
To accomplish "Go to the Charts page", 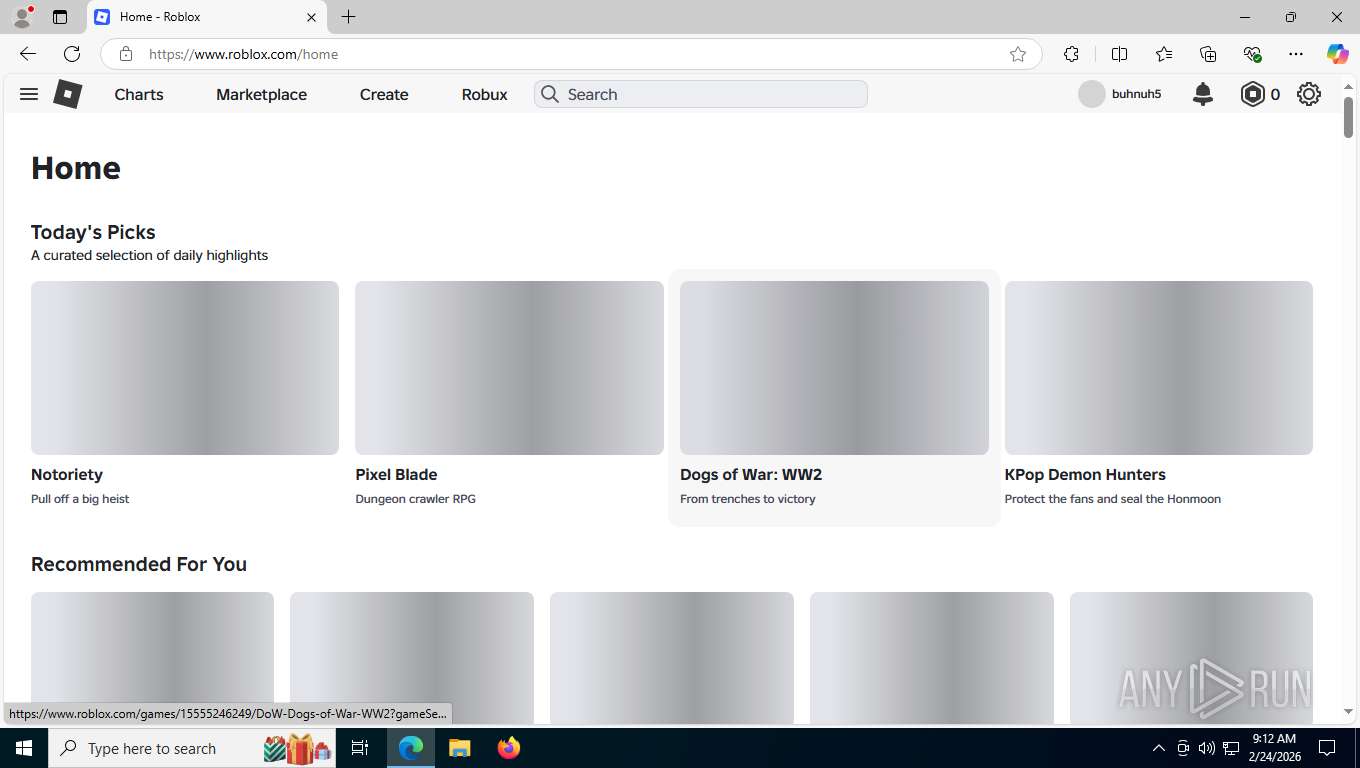I will [139, 94].
